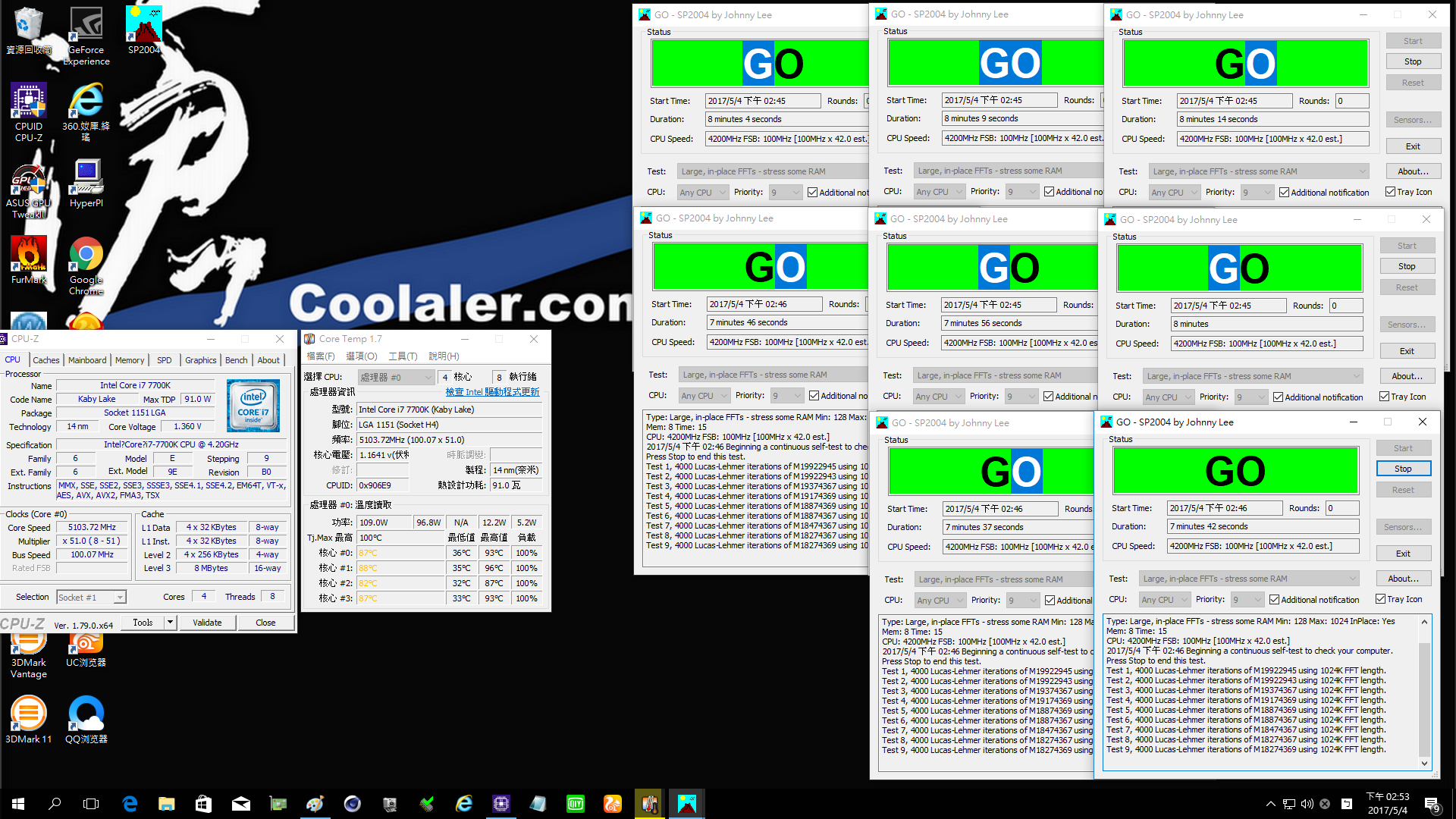The height and width of the screenshot is (819, 1456).
Task: Open Core Temp 選項(O) menu
Action: [361, 356]
